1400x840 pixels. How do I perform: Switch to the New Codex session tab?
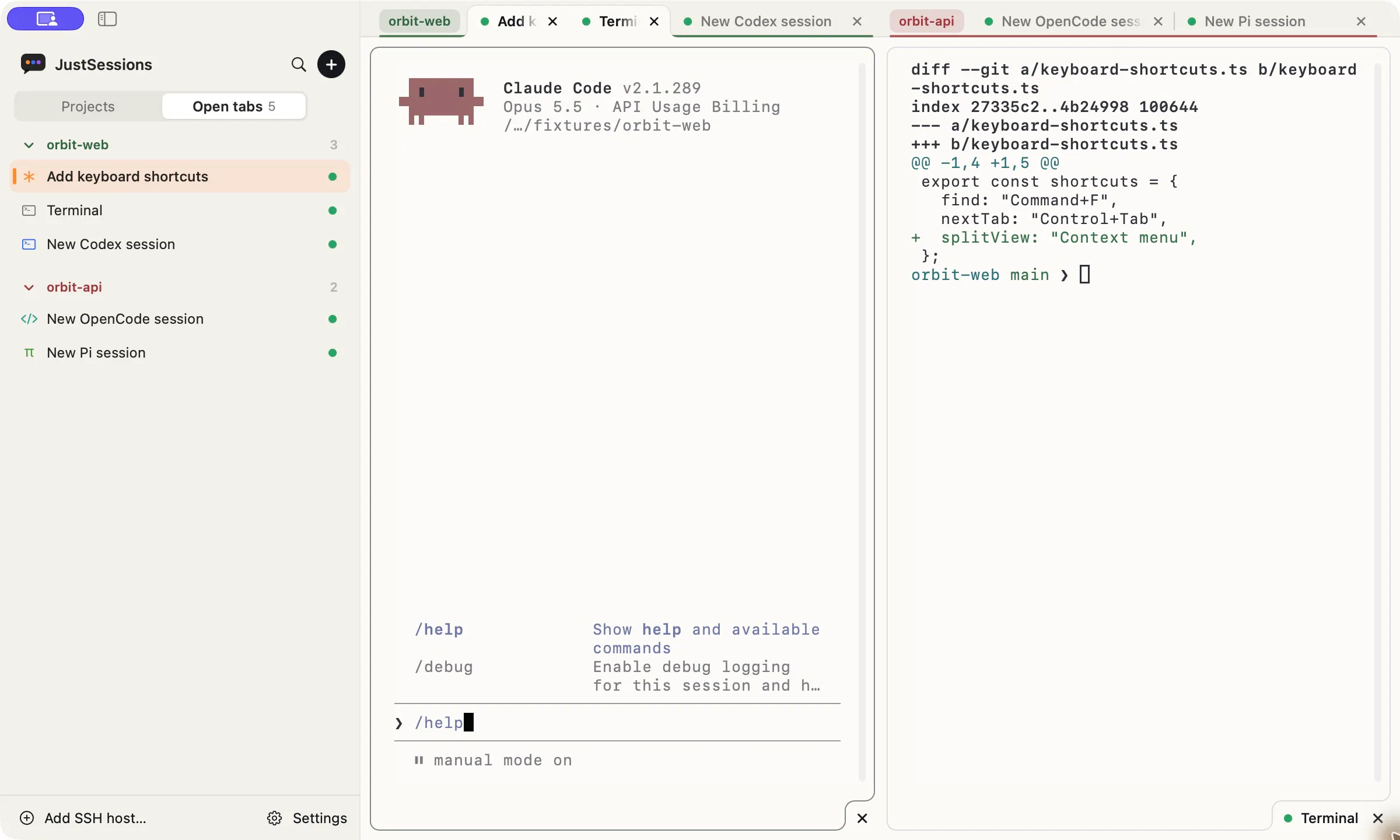pyautogui.click(x=766, y=22)
